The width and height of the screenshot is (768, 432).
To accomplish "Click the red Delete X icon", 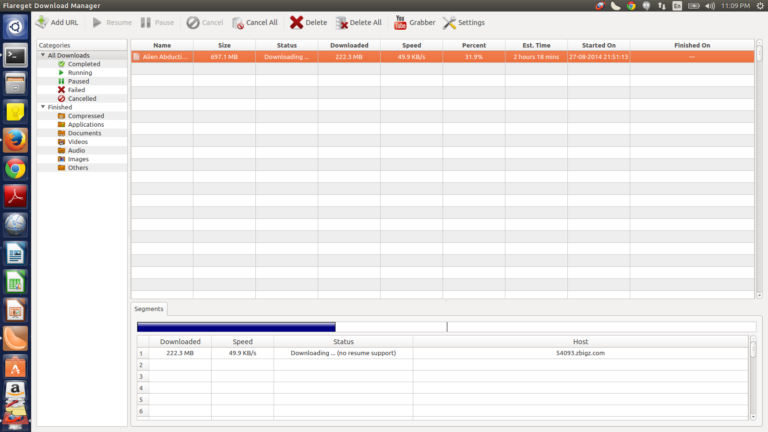I will (296, 22).
